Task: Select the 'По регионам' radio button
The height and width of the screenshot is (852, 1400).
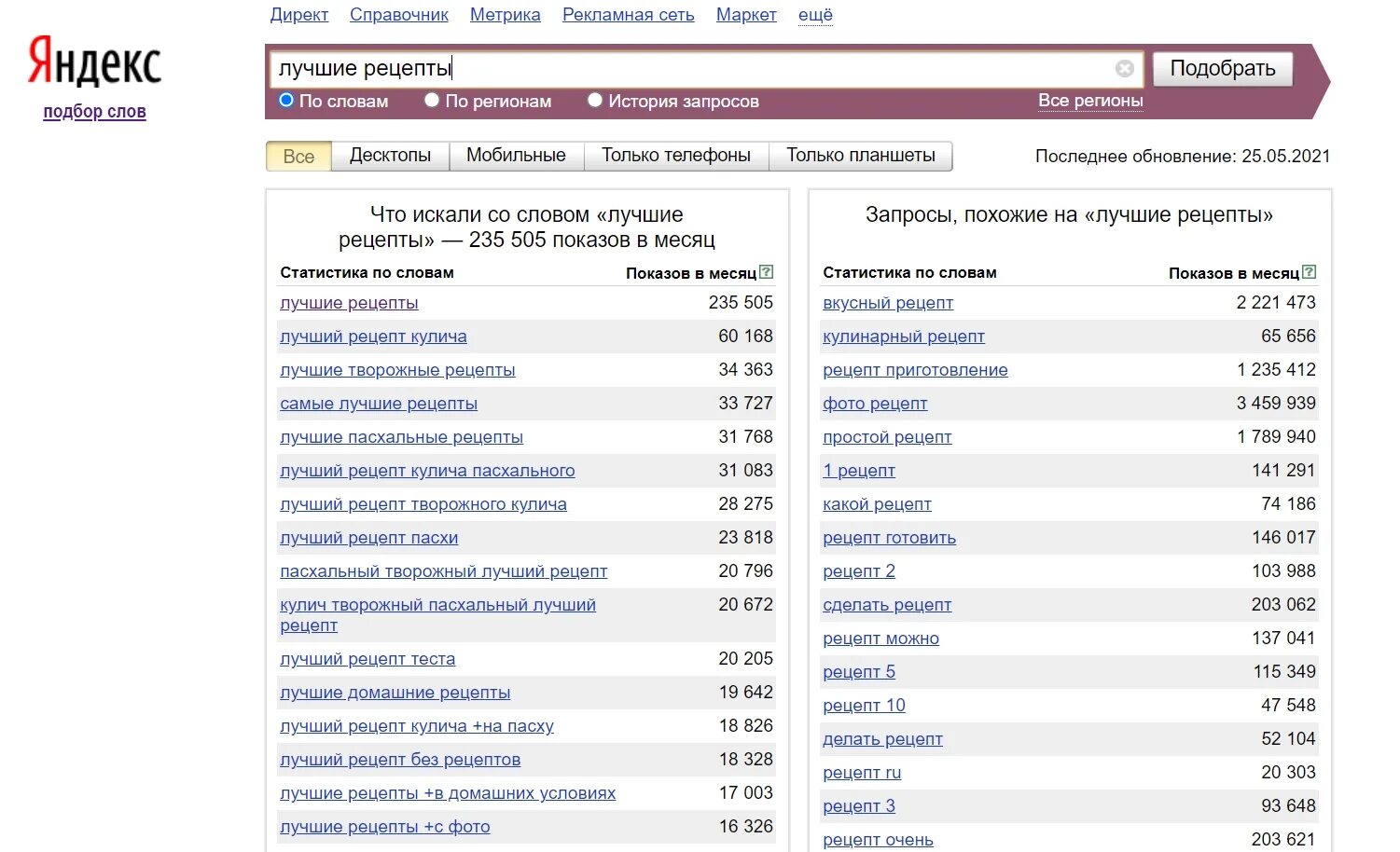Action: point(432,100)
